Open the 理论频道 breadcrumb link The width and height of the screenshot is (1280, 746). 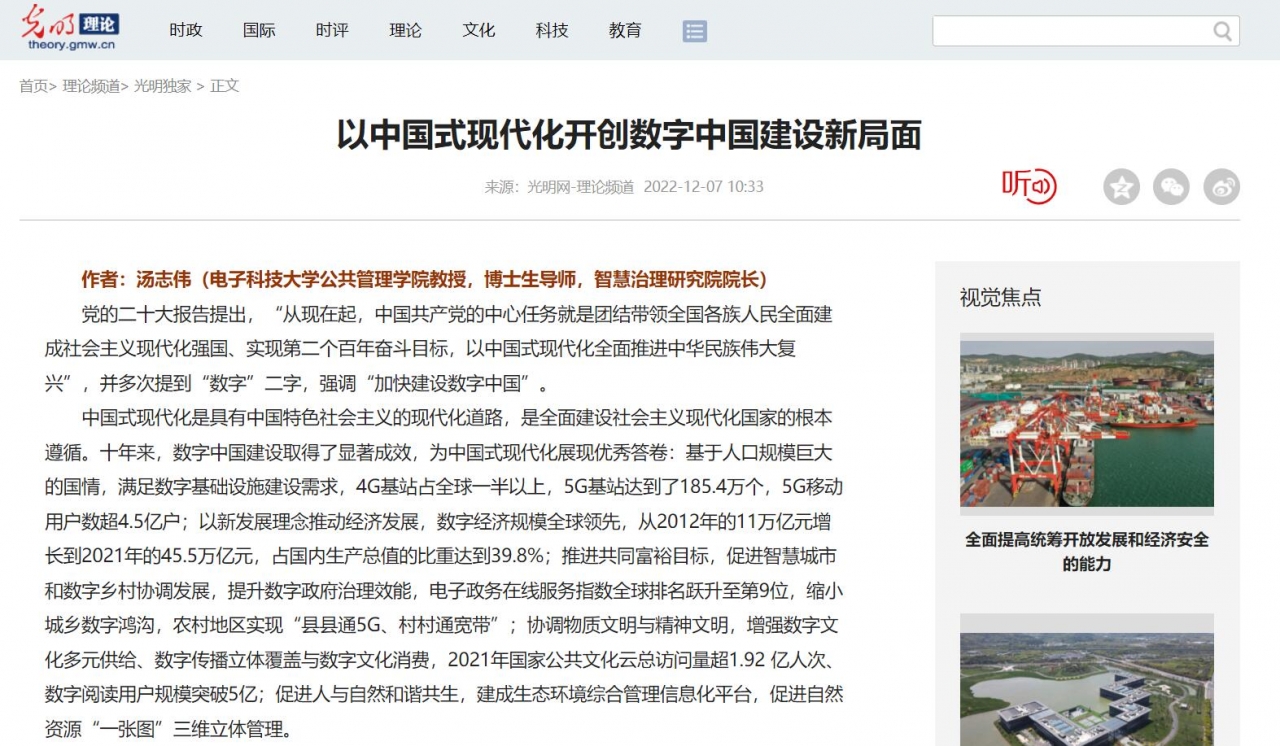pyautogui.click(x=91, y=86)
